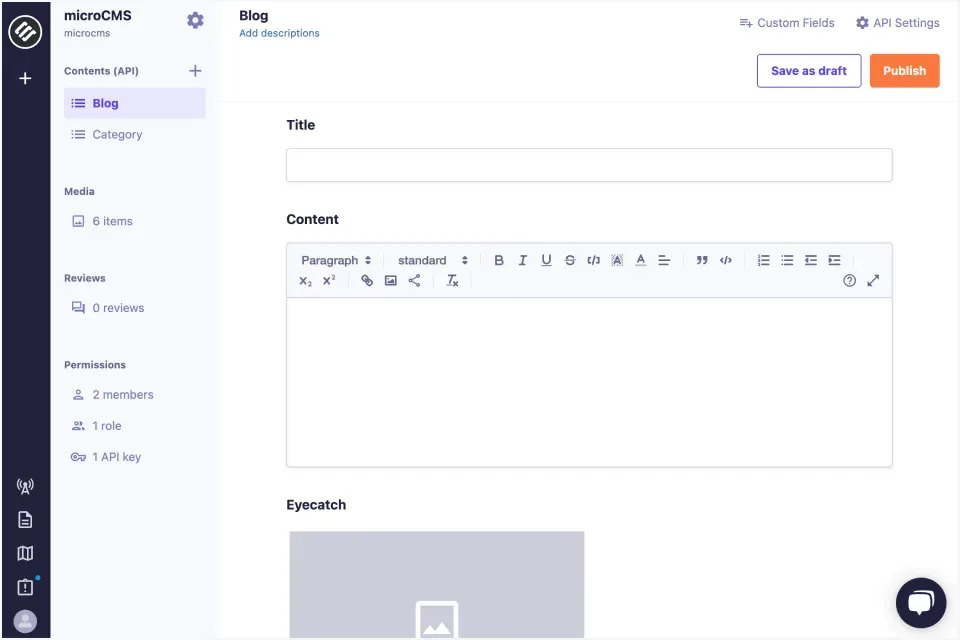Screen dimensions: 960x640
Task: Apply strikethrough text formatting
Action: [x=570, y=260]
